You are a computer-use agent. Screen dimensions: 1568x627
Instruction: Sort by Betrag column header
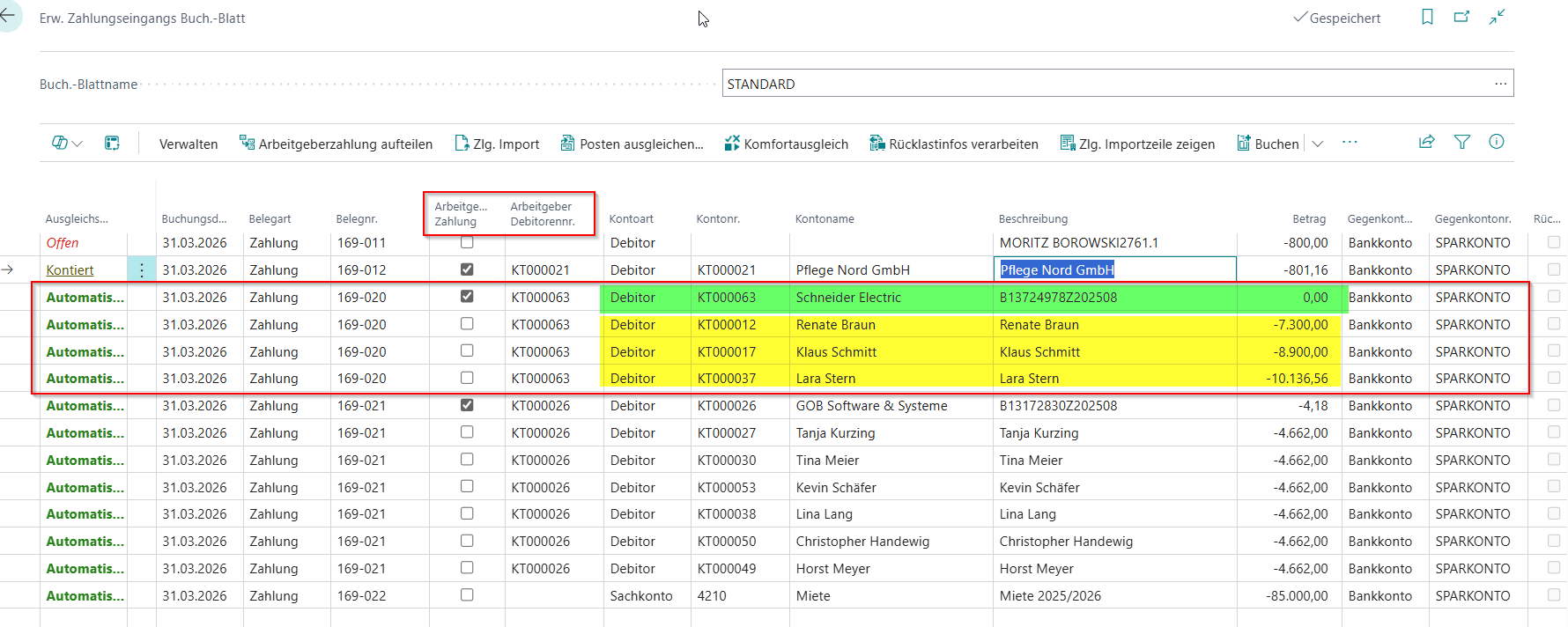[x=1309, y=219]
